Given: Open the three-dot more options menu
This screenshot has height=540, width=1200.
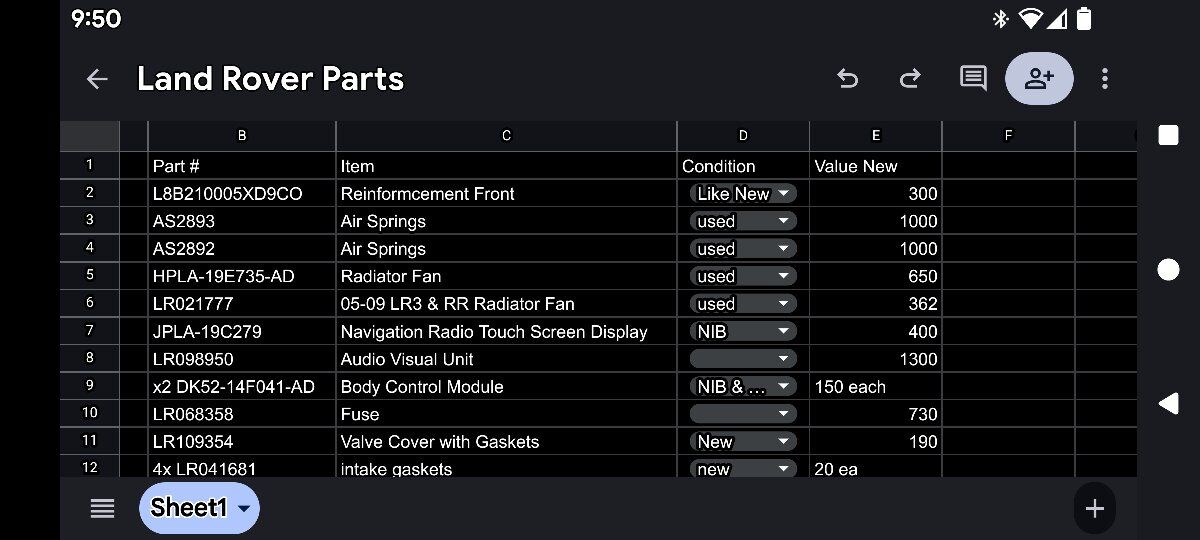Looking at the screenshot, I should (1105, 79).
